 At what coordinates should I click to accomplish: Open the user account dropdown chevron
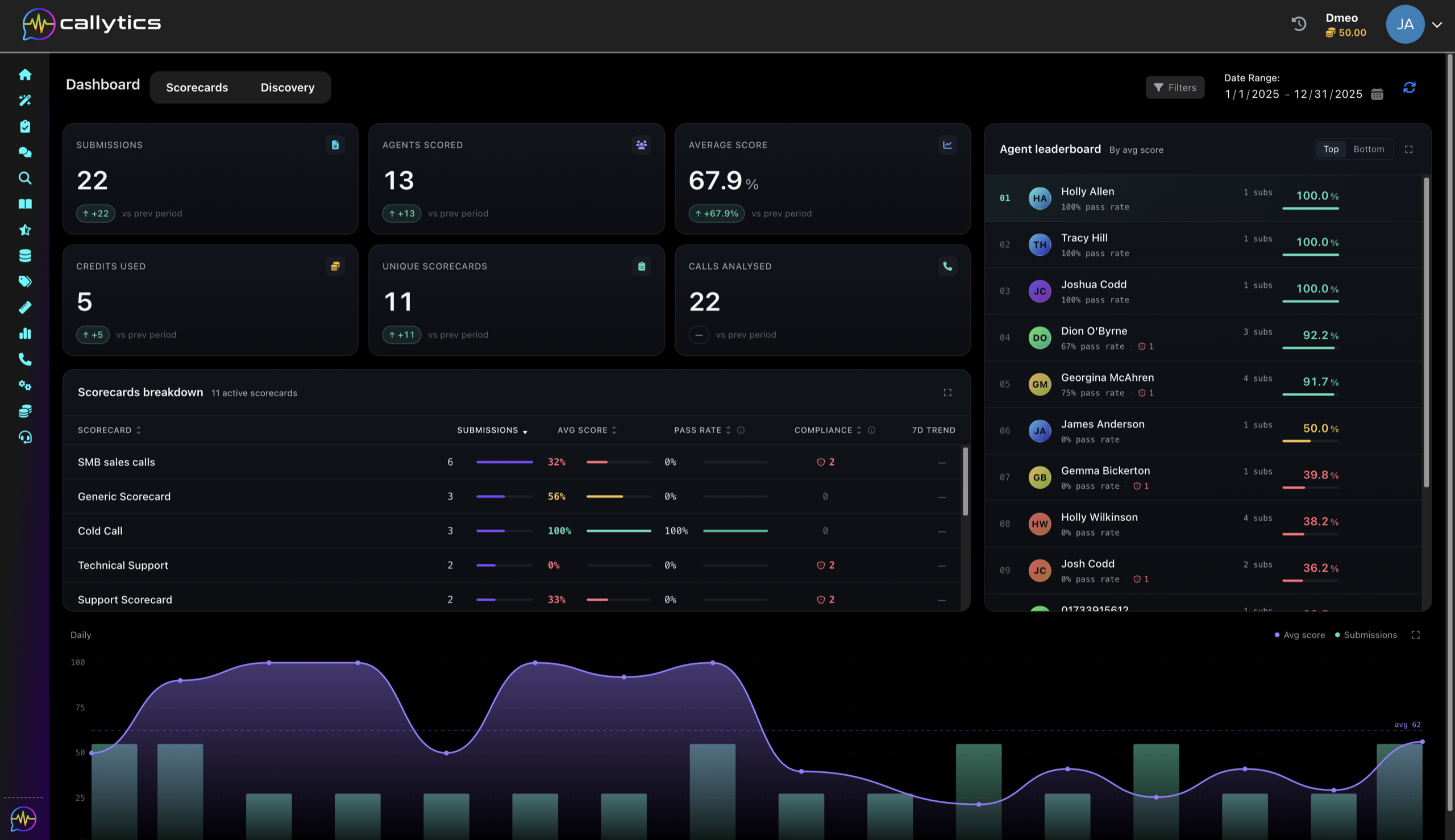coord(1437,25)
